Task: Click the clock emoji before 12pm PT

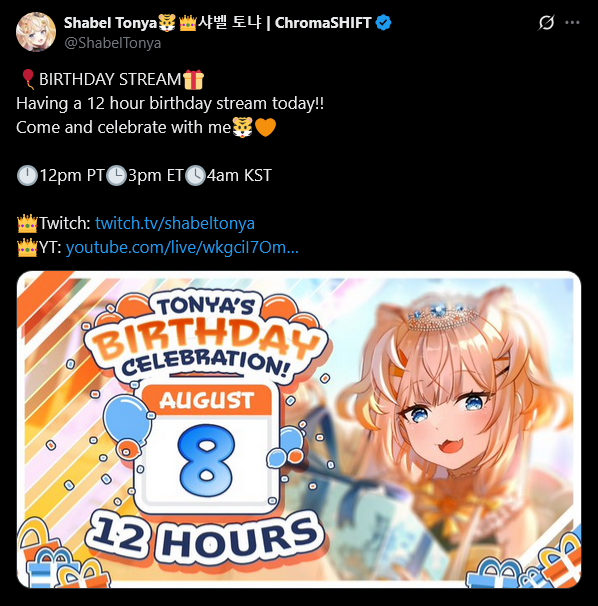Action: [27, 175]
